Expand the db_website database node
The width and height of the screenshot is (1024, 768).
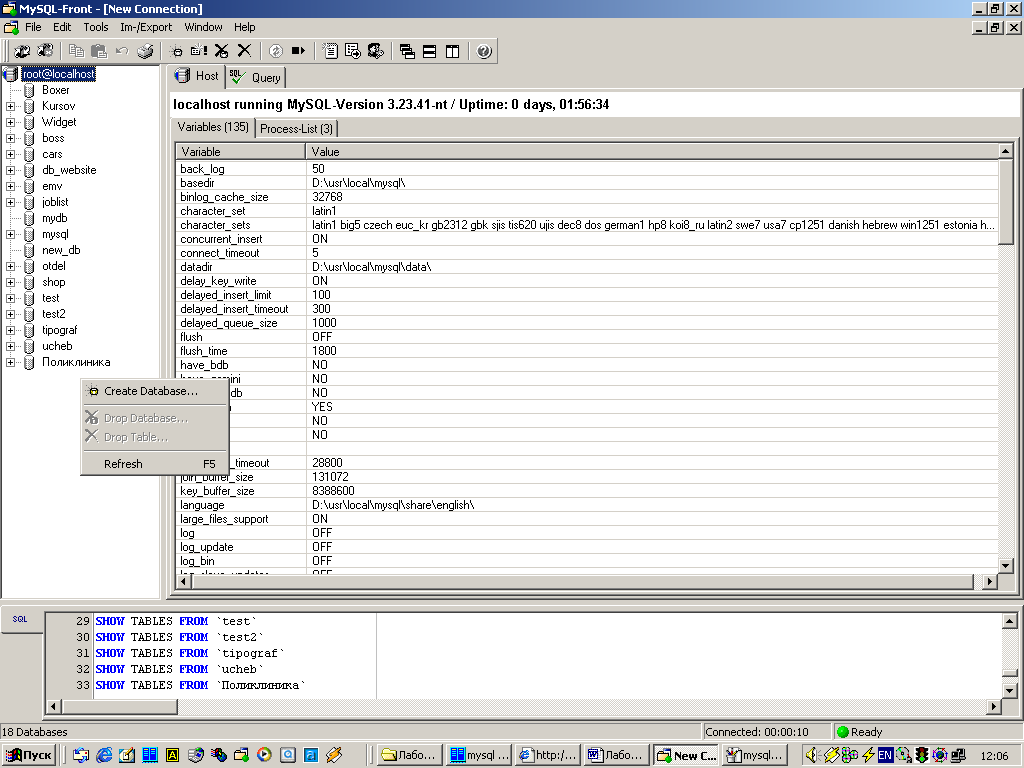point(10,170)
